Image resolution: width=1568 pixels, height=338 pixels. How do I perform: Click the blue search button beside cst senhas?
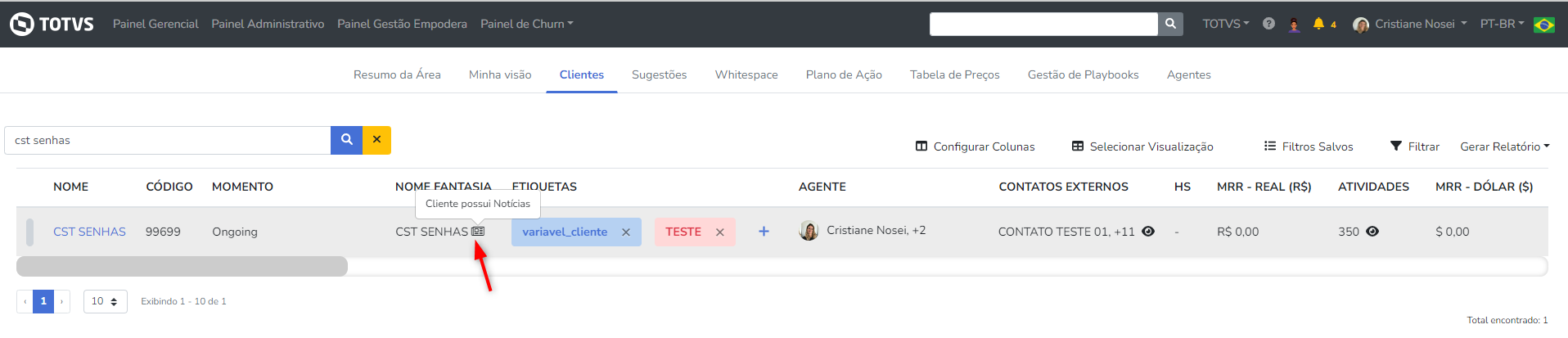(346, 140)
